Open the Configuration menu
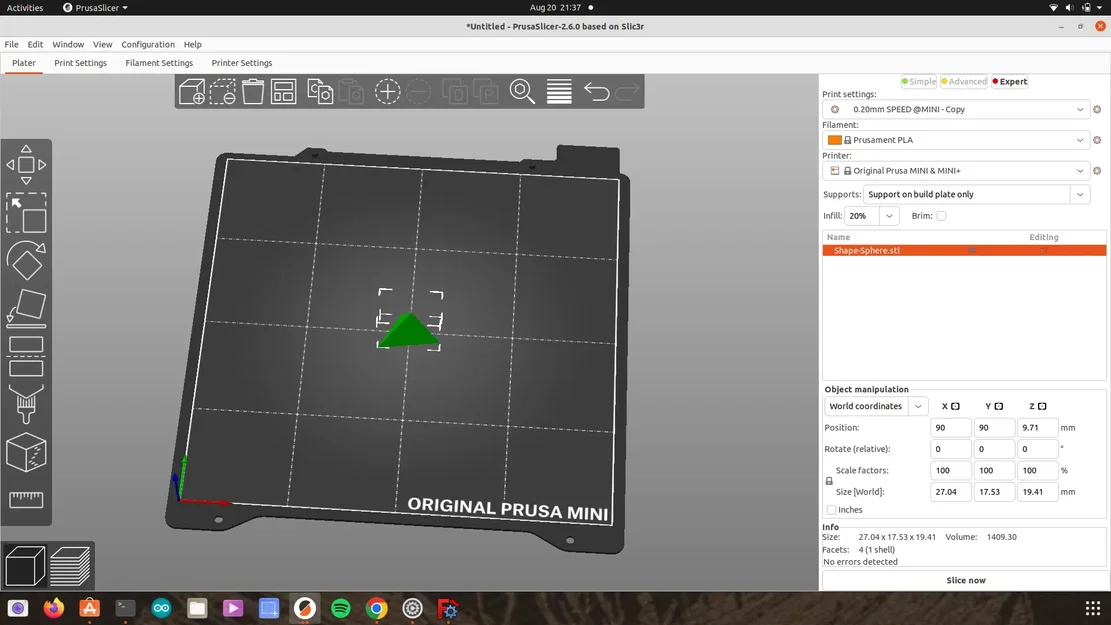This screenshot has width=1111, height=625. click(147, 45)
